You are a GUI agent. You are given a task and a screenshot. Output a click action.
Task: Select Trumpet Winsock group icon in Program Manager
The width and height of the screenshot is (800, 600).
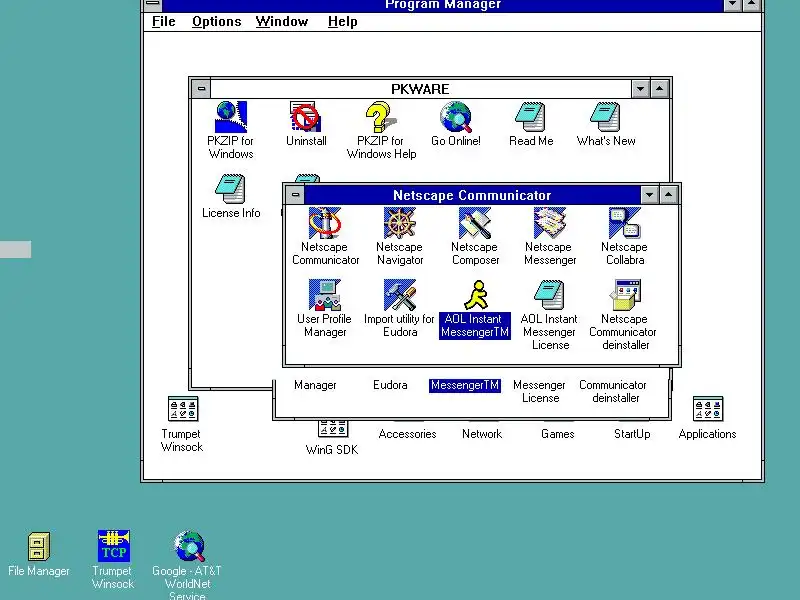click(x=183, y=409)
